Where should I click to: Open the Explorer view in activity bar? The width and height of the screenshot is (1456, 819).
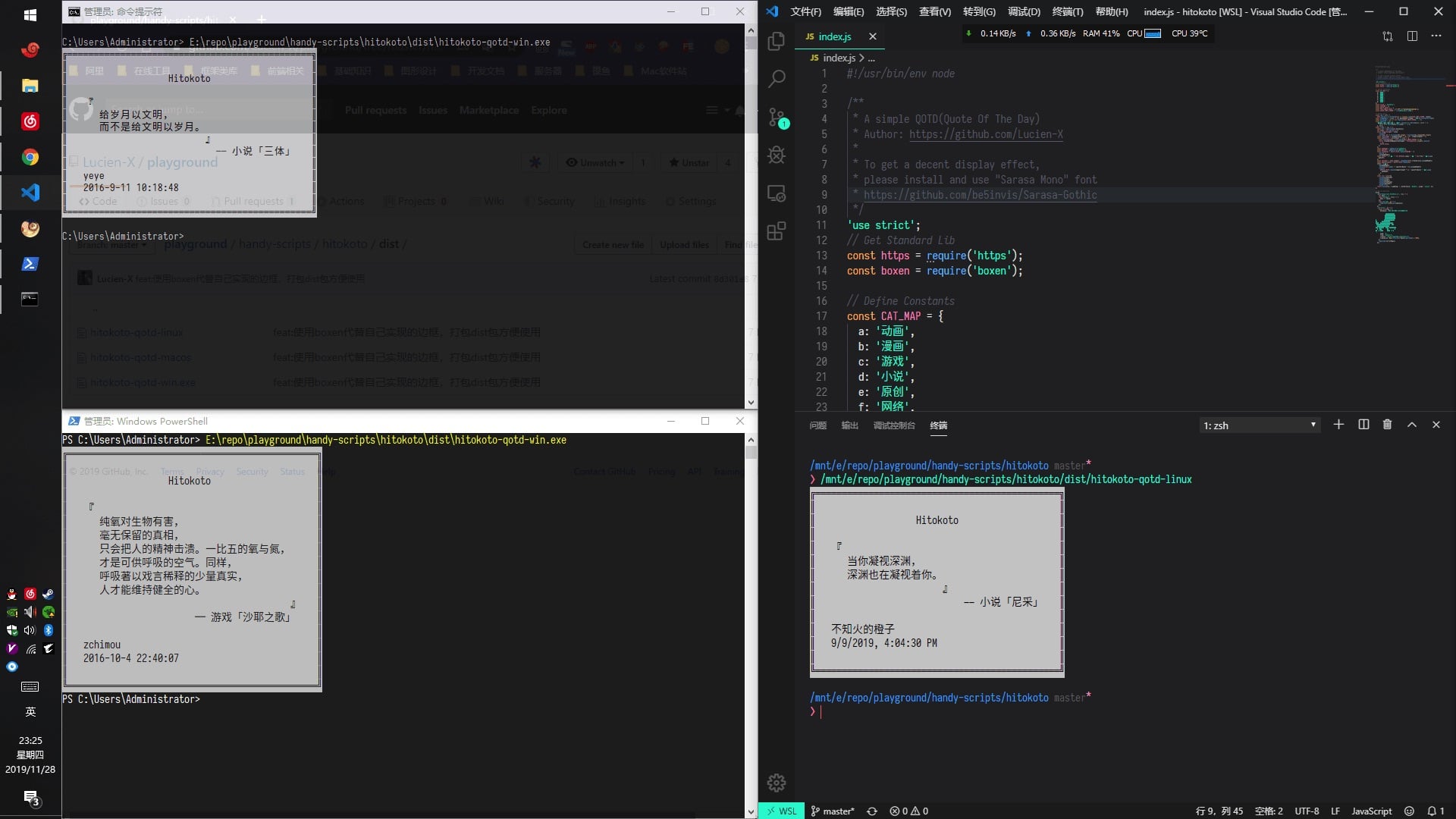776,41
